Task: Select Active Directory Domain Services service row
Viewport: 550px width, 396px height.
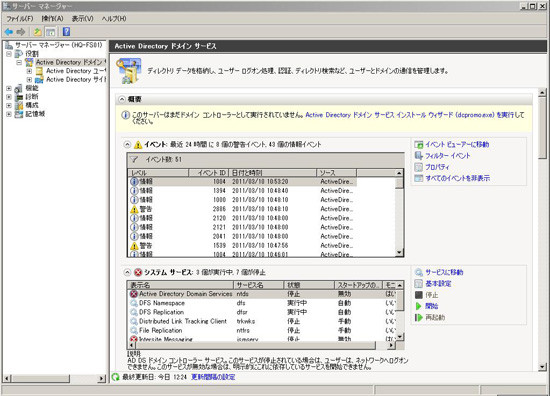Action: 262,294
